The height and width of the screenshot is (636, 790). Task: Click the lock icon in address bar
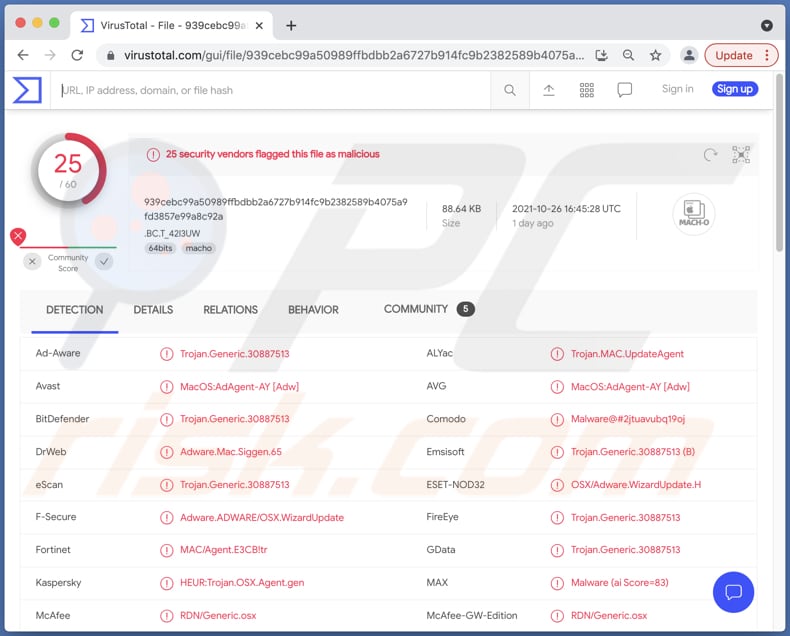pyautogui.click(x=110, y=55)
